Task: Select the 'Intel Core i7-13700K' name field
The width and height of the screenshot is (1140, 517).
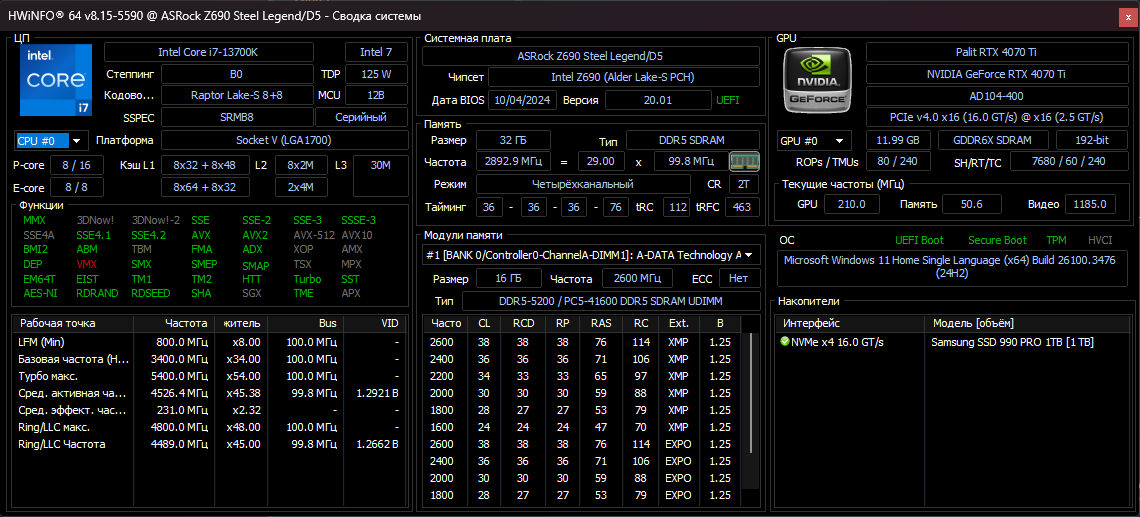Action: point(209,52)
